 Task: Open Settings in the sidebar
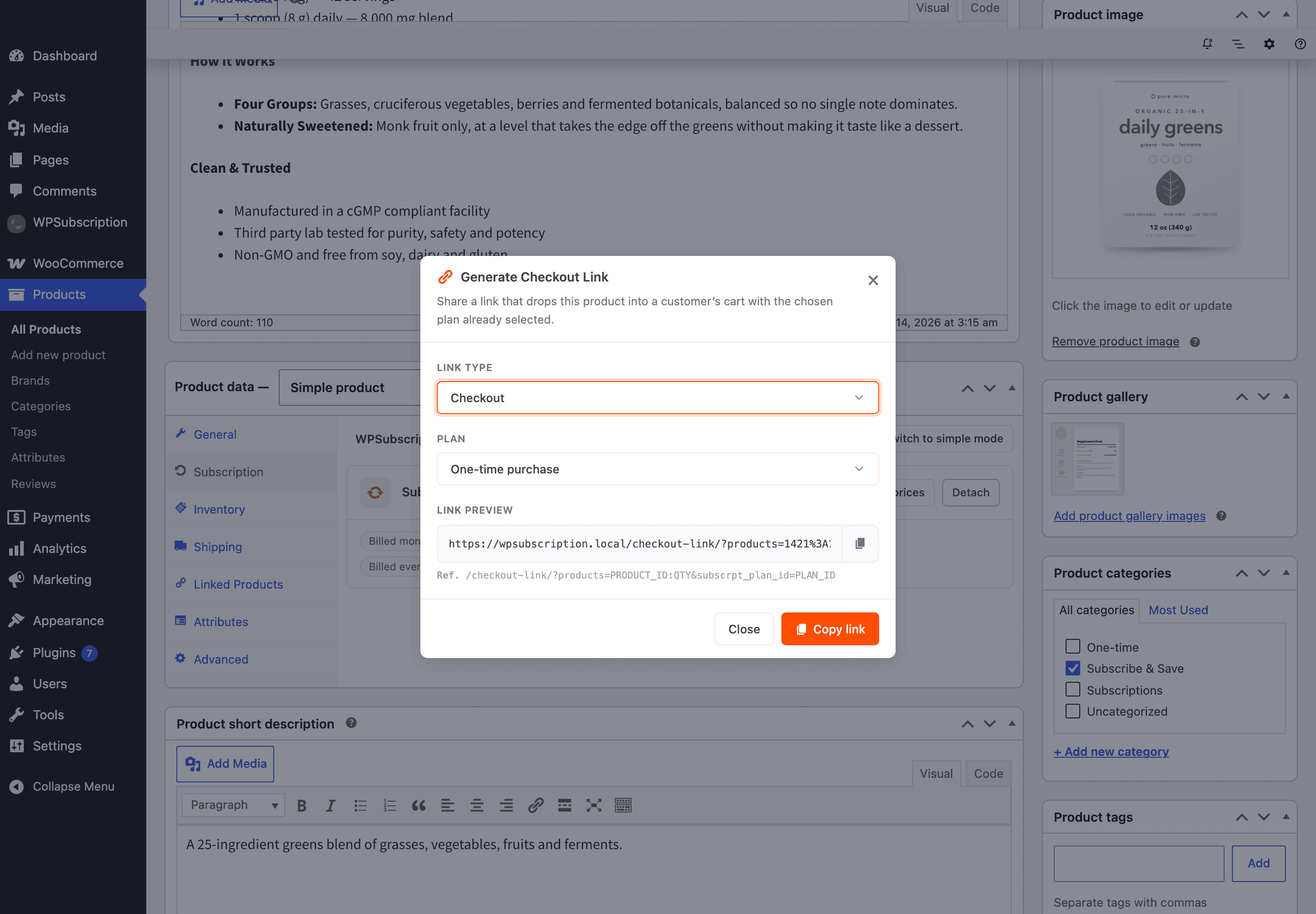[x=57, y=746]
